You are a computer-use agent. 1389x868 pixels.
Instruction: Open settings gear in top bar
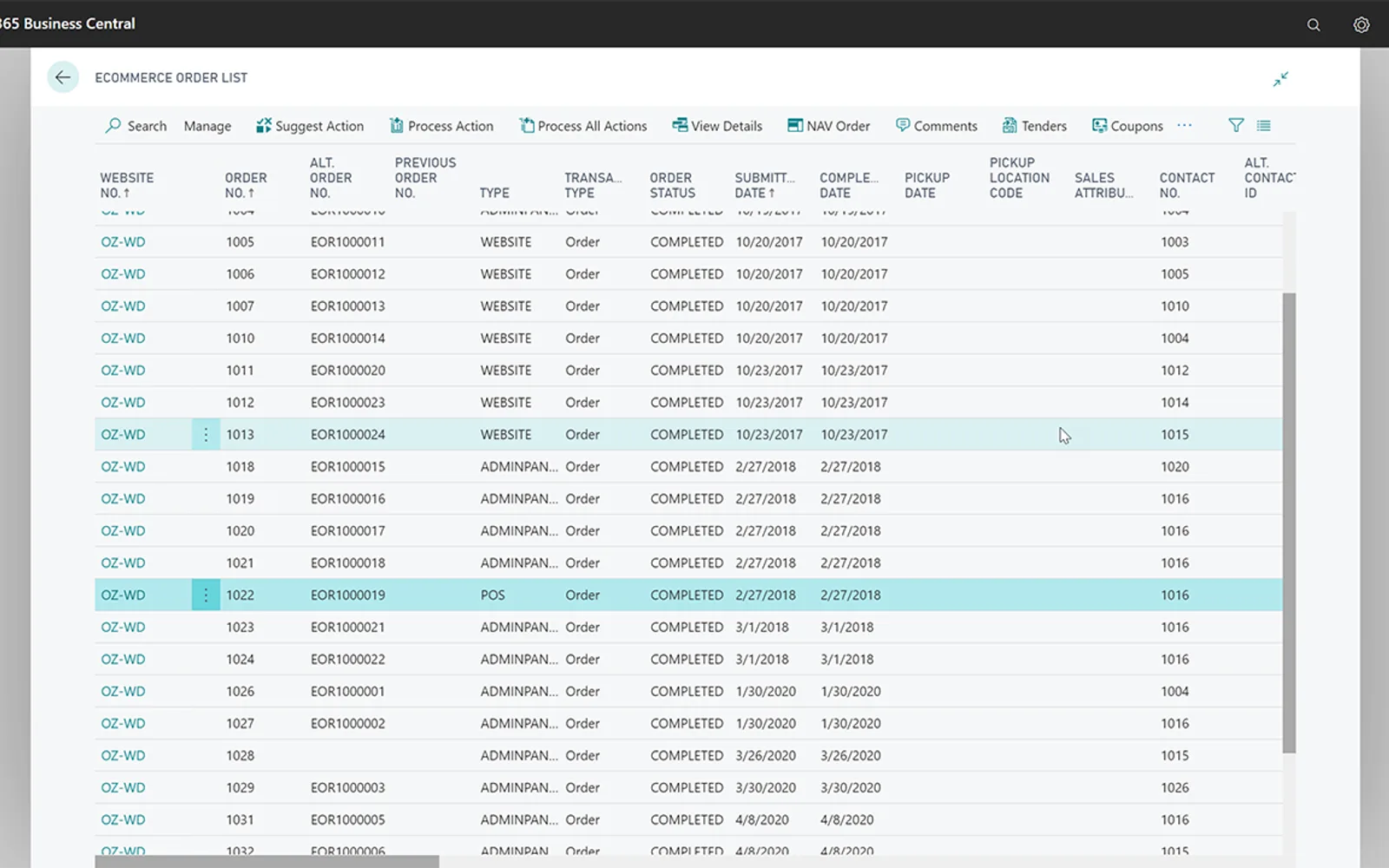(1361, 25)
